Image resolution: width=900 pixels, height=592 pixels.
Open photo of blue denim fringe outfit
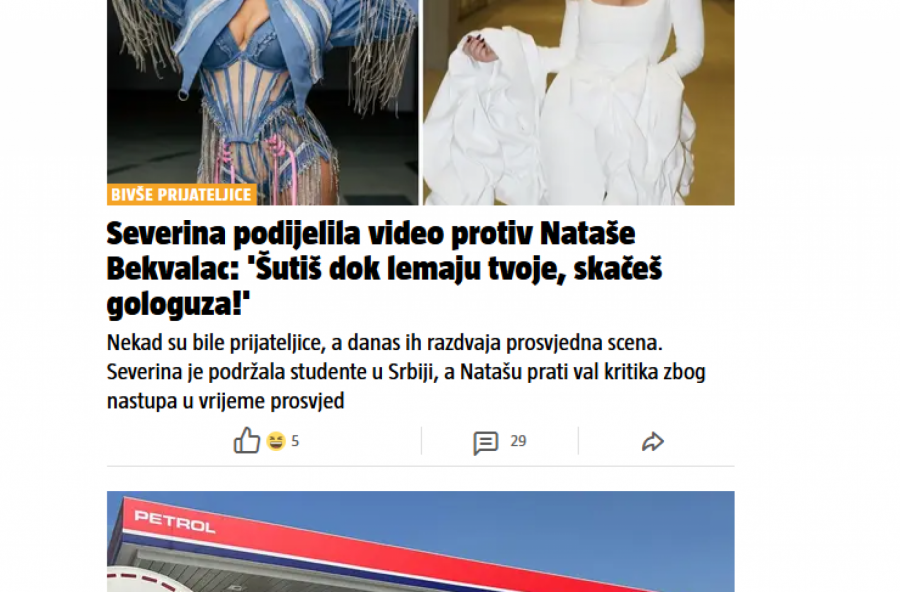263,102
